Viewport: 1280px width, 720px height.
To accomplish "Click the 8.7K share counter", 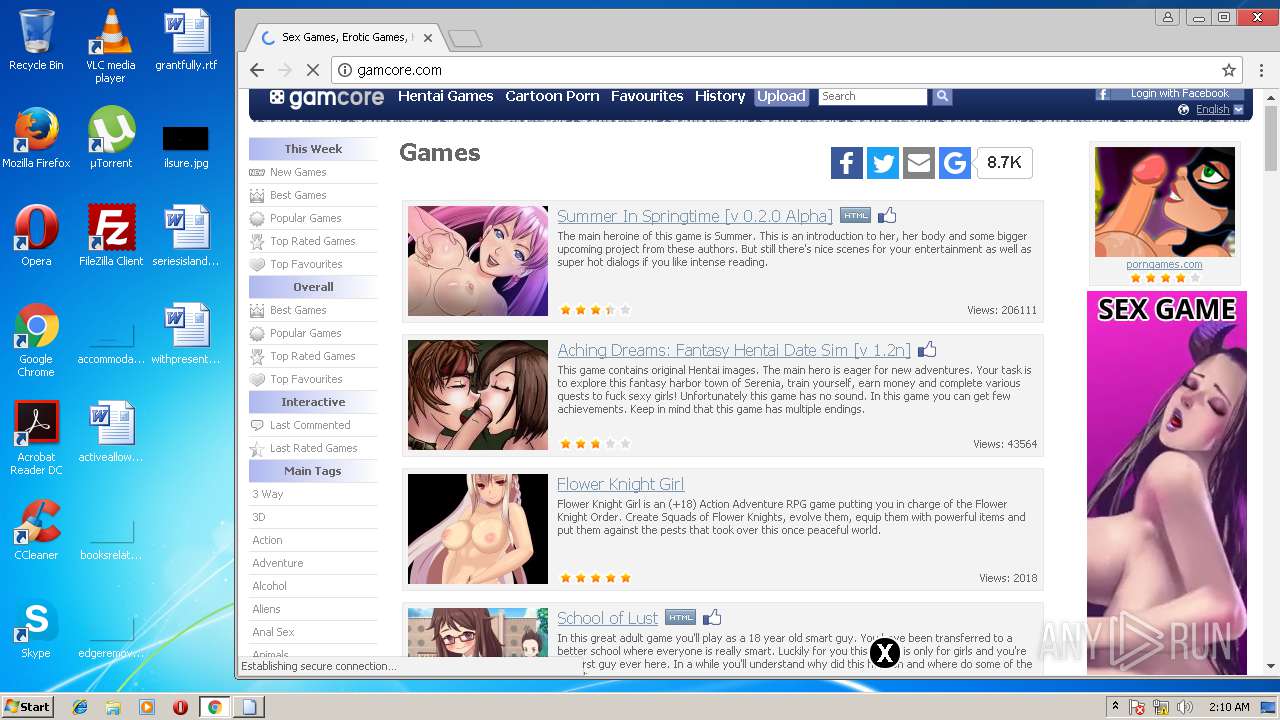I will point(1004,163).
